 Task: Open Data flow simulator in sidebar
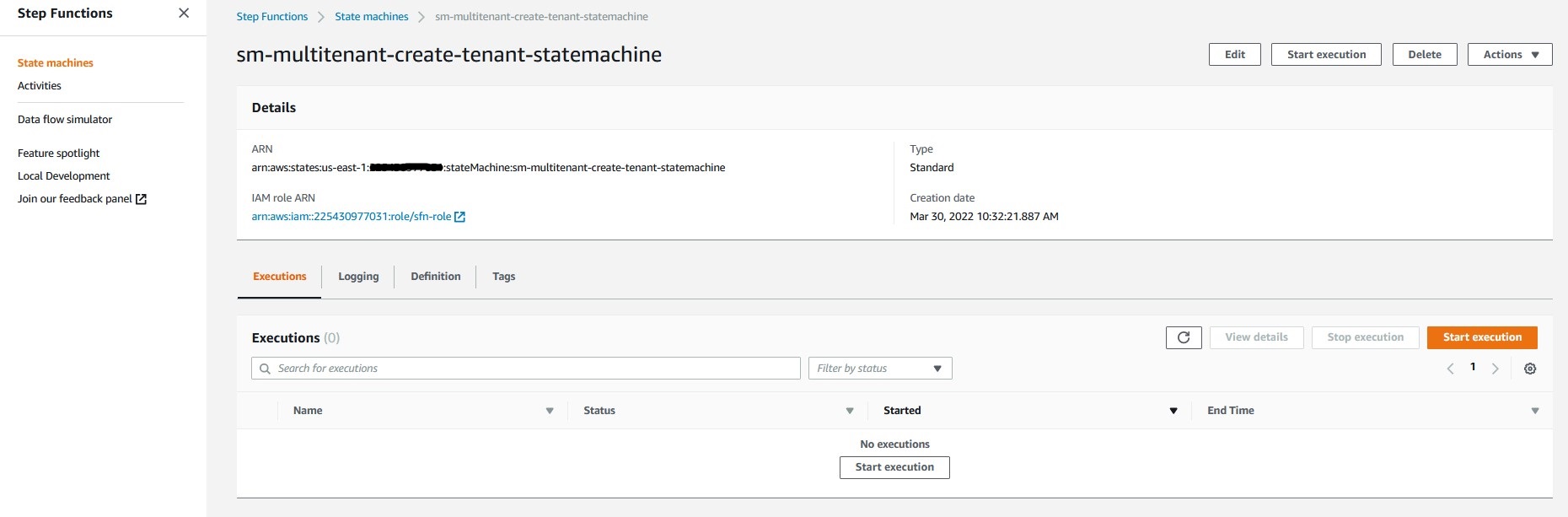pyautogui.click(x=65, y=120)
